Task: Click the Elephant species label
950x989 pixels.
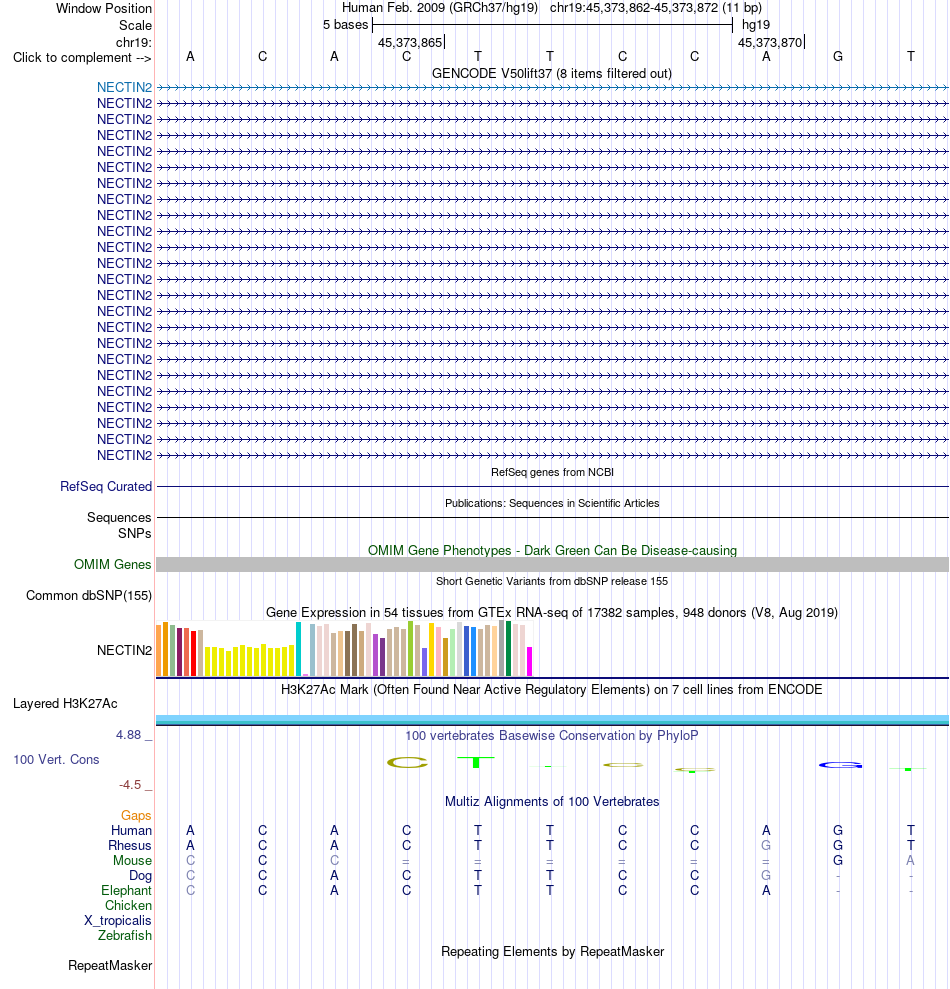Action: (x=126, y=891)
